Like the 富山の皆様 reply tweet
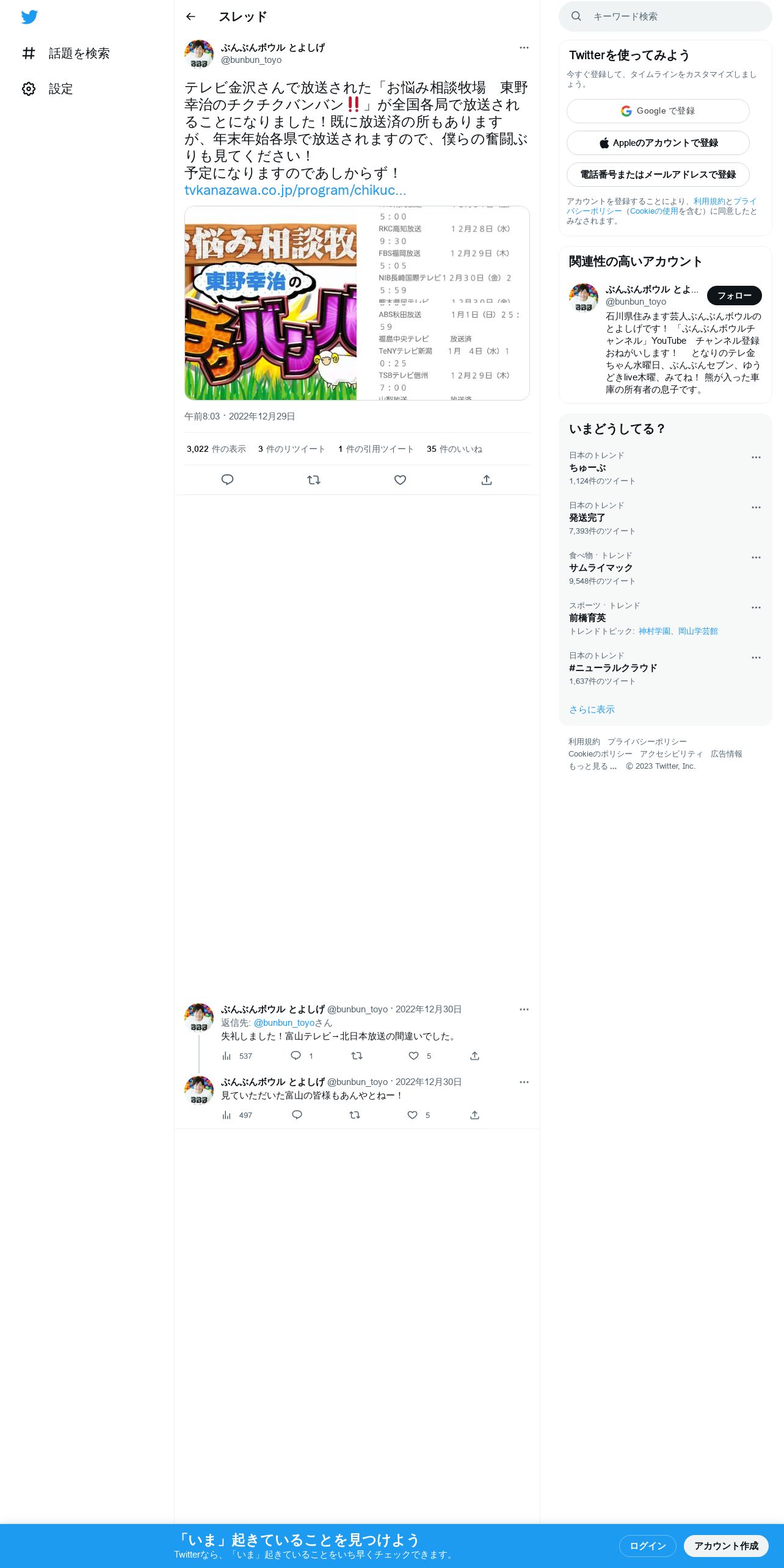The image size is (784, 1568). (413, 1115)
